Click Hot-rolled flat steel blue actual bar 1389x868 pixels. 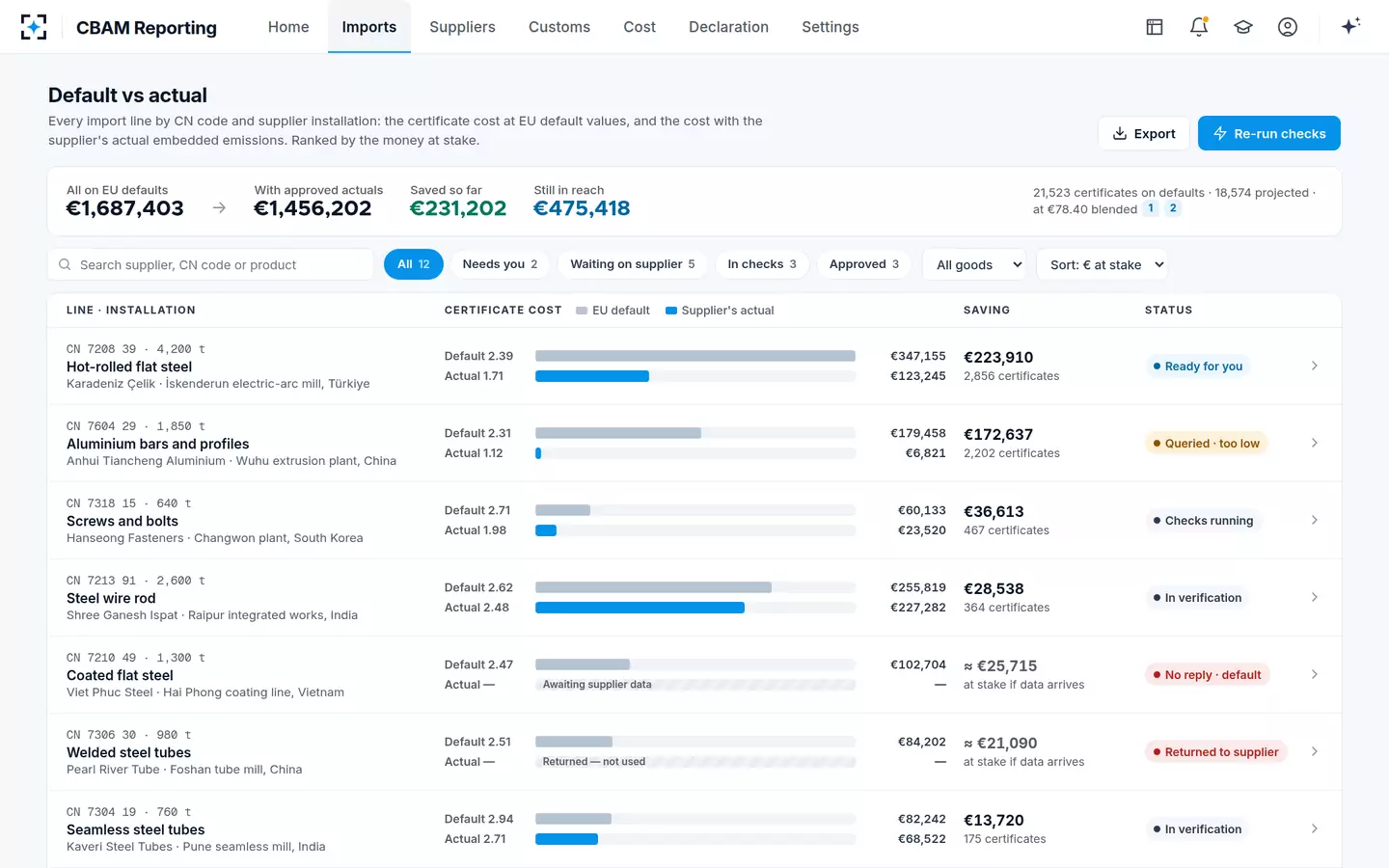[x=592, y=376]
